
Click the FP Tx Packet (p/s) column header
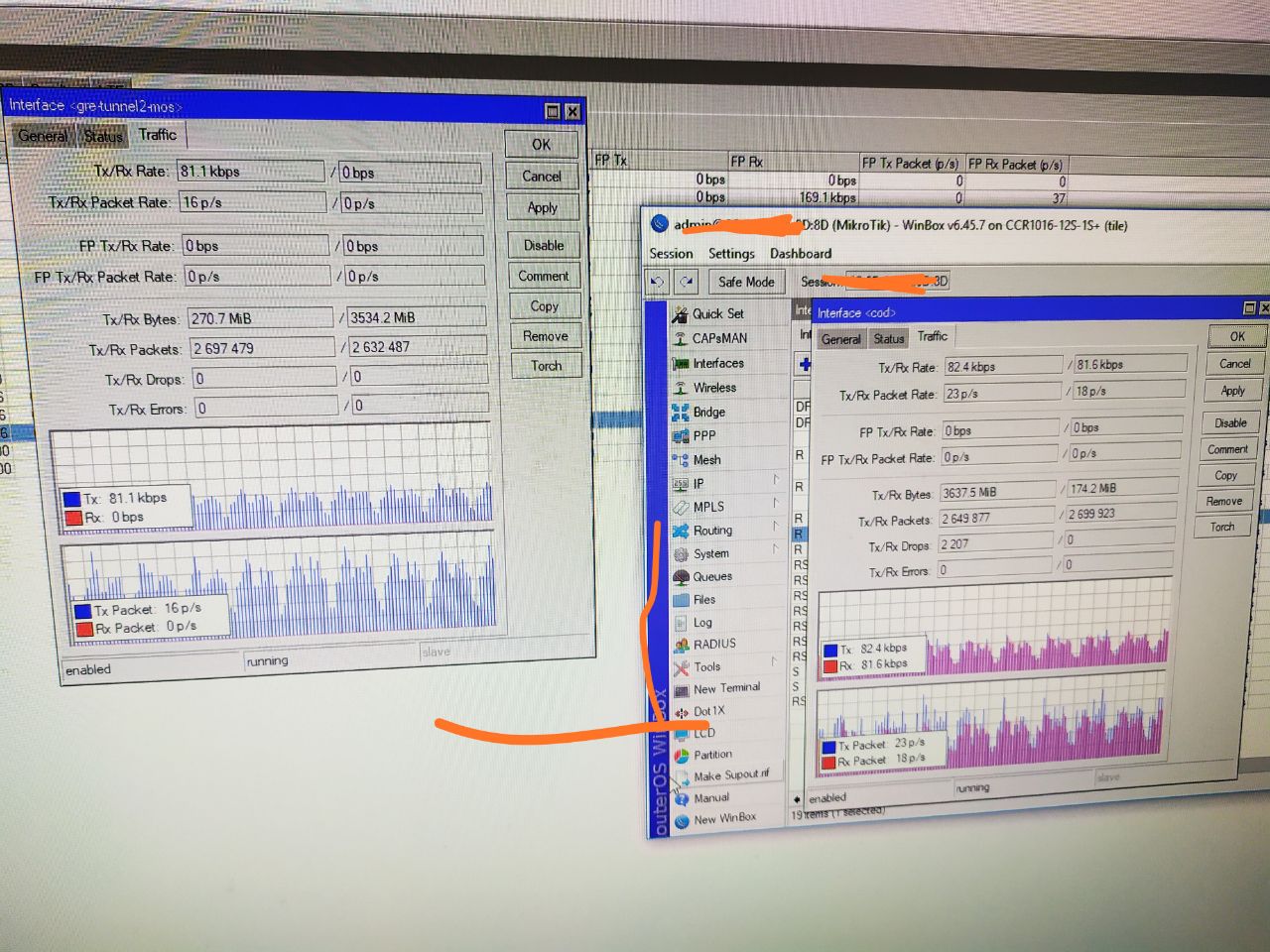tap(911, 164)
